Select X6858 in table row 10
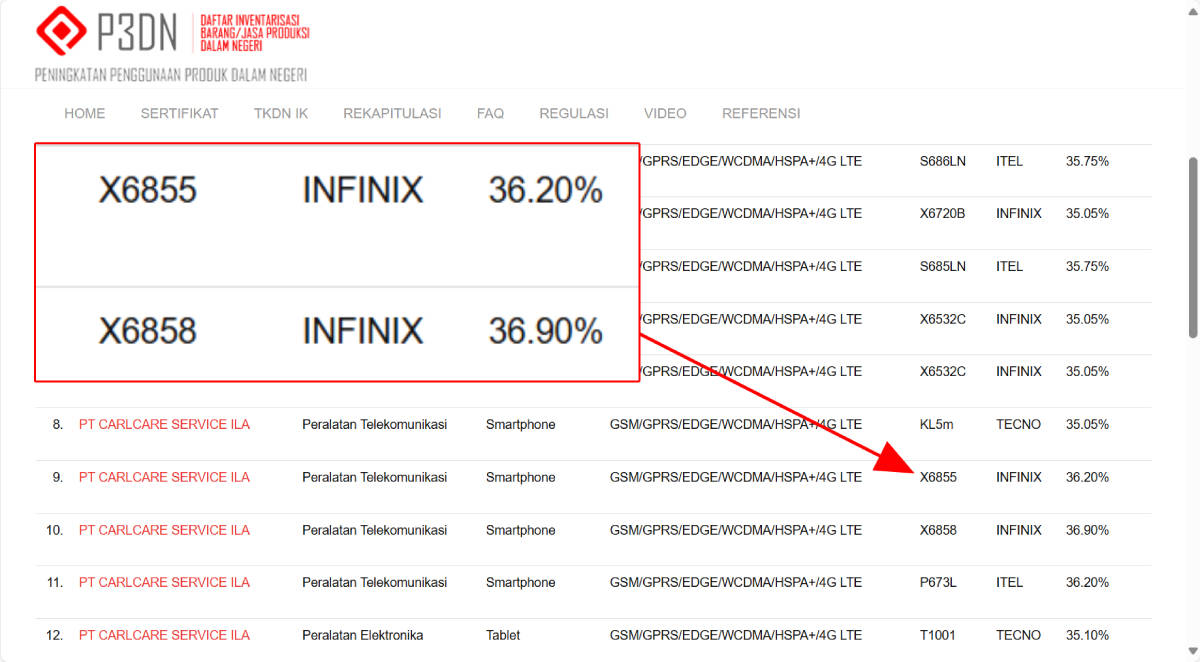 point(938,530)
